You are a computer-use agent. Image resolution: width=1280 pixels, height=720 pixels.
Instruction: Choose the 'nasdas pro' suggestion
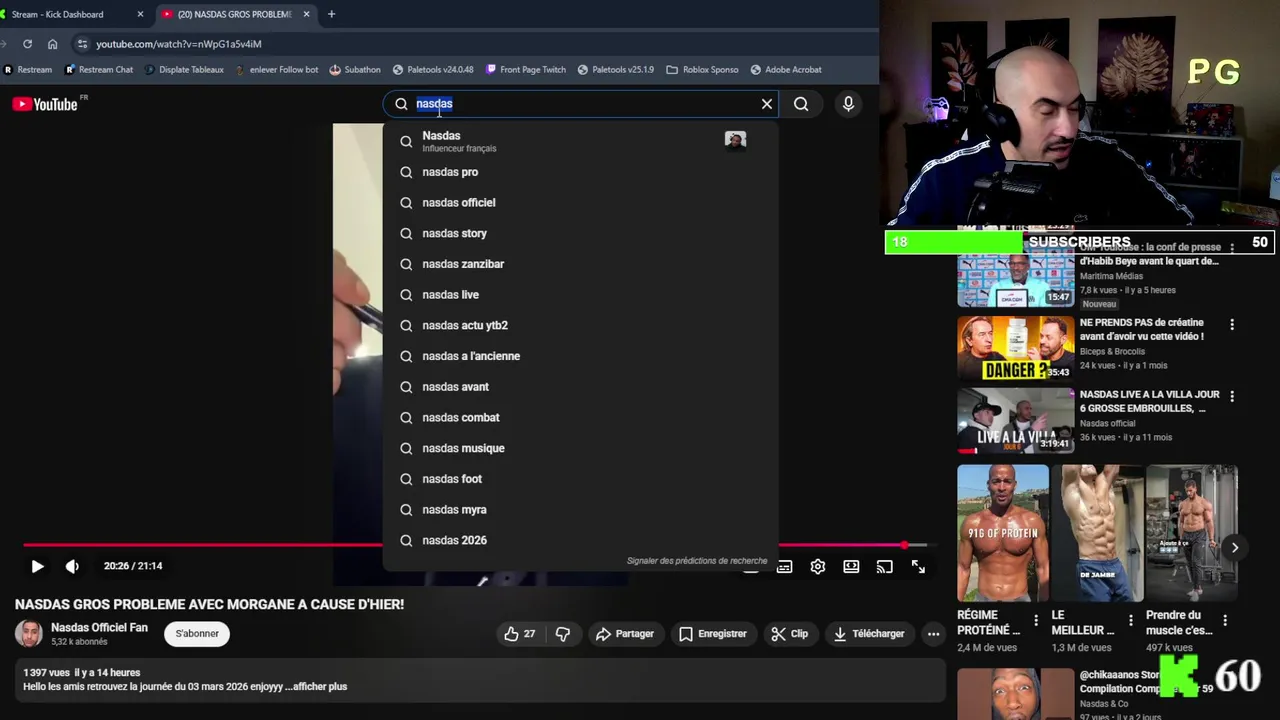pyautogui.click(x=580, y=172)
